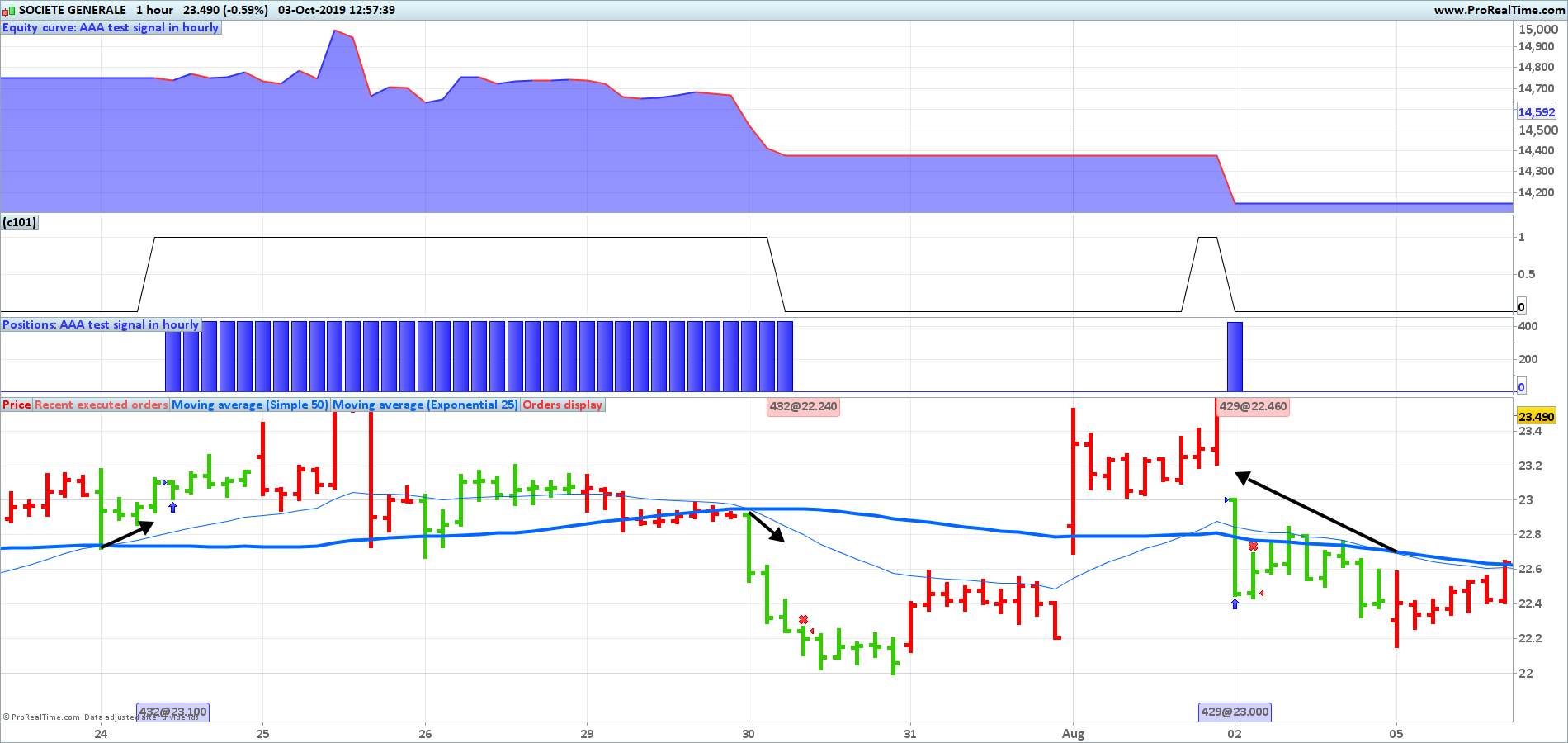Click the '05' date on the time axis
The height and width of the screenshot is (743, 1568).
point(1396,733)
